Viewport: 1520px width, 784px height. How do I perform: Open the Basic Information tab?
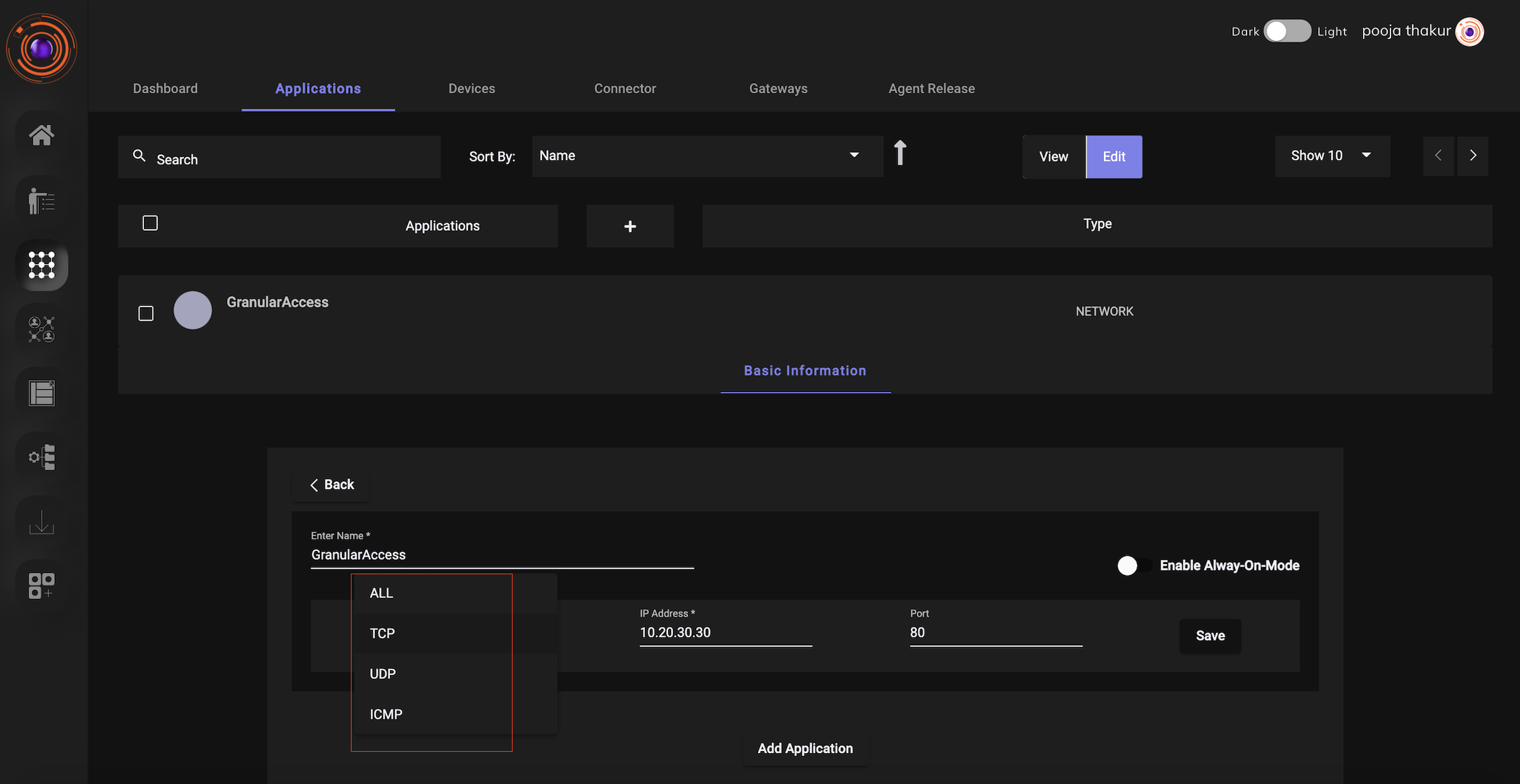click(805, 371)
